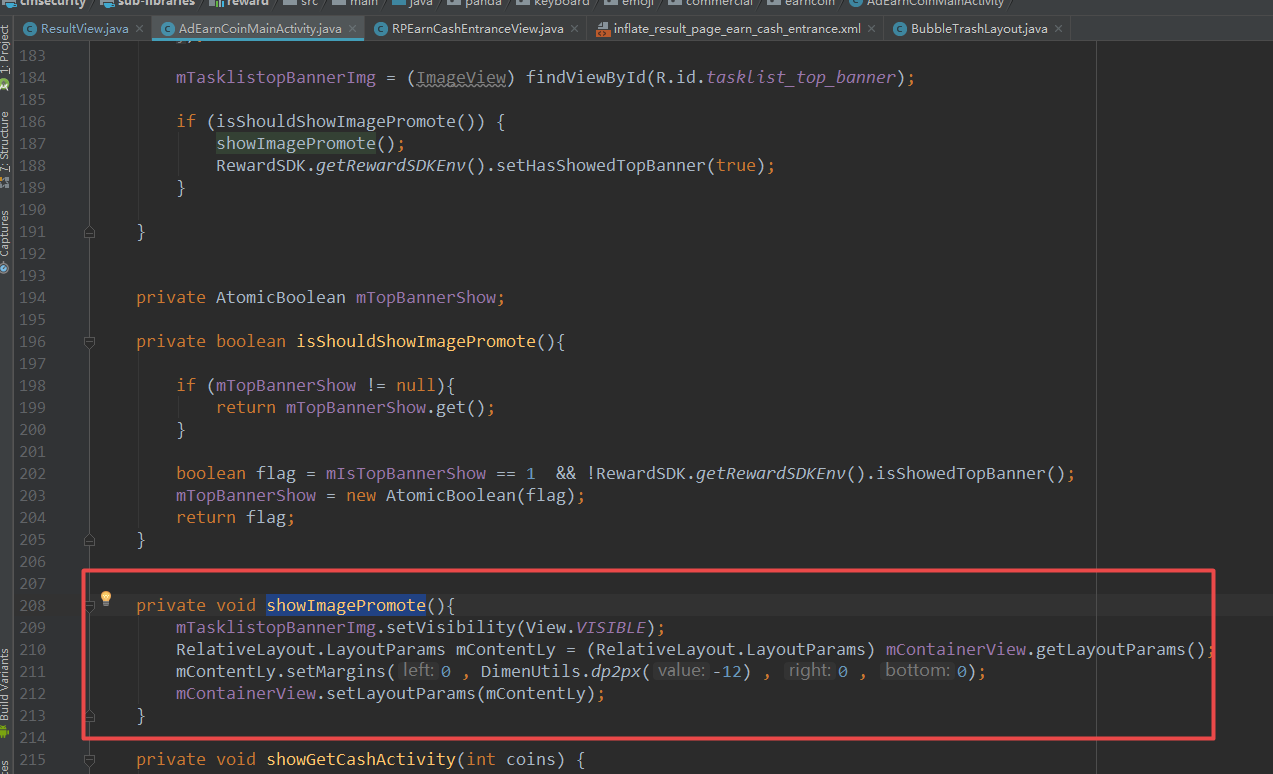Screen dimensions: 1273x774
Task: Open the Build Variants tool window
Action: tap(6, 685)
